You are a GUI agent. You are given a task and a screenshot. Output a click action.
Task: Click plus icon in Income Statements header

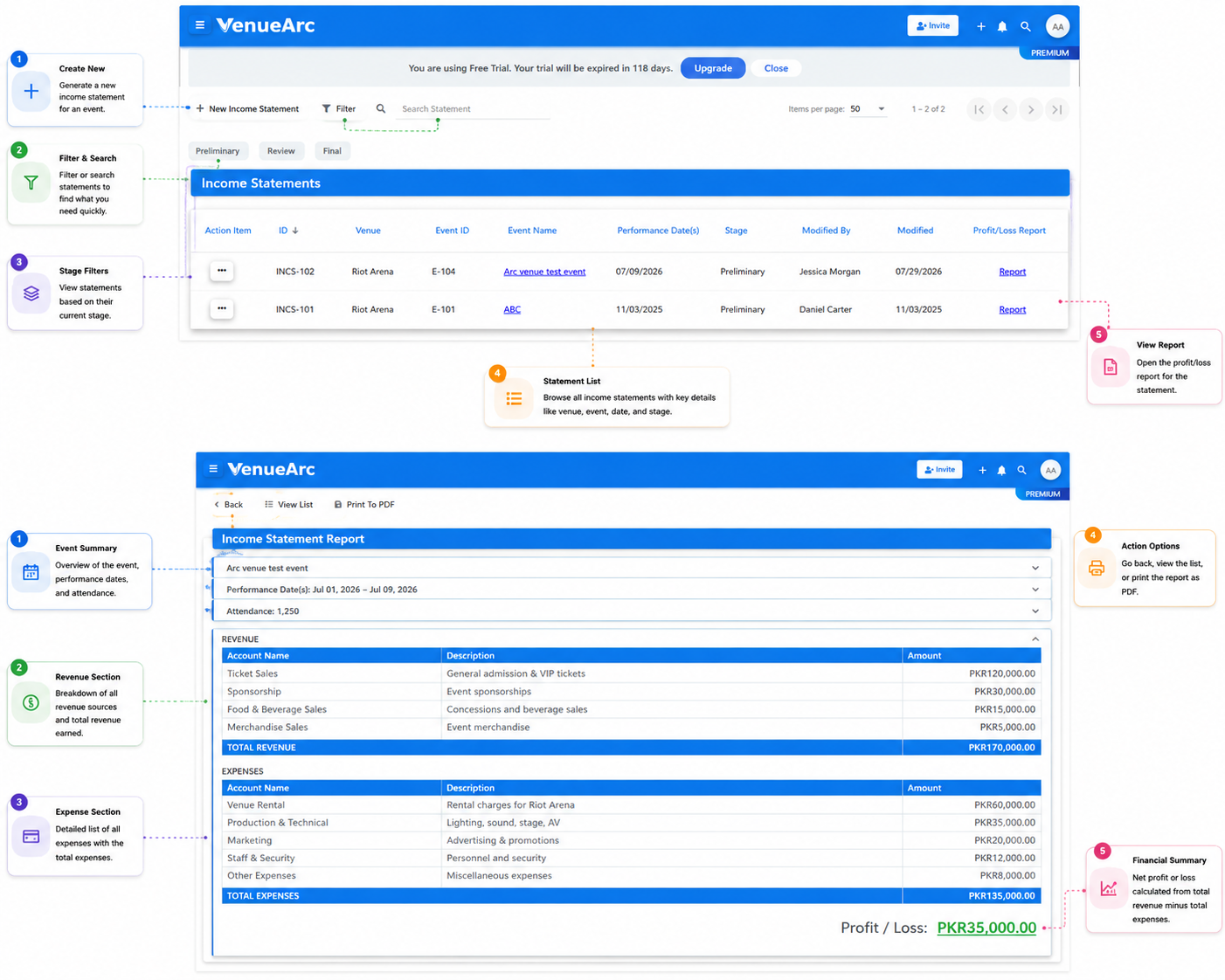pos(981,26)
